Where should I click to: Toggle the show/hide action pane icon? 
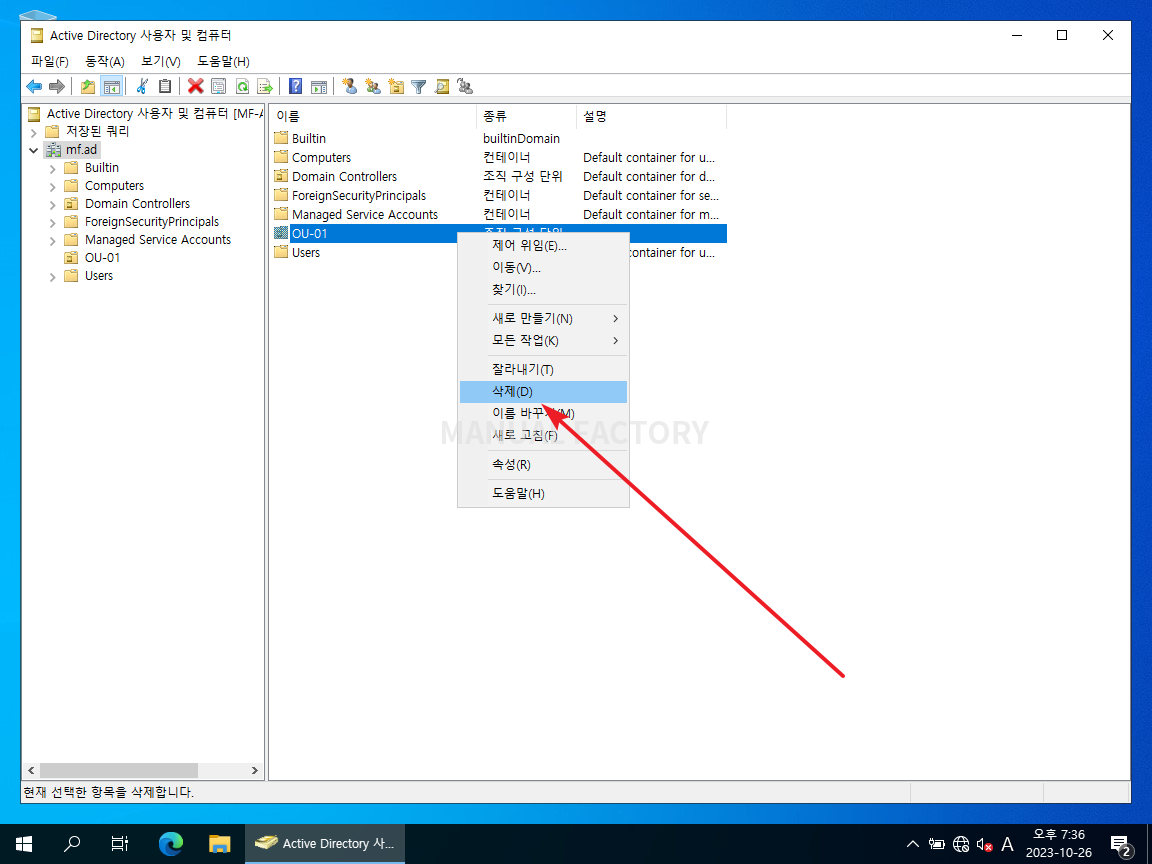click(x=319, y=87)
